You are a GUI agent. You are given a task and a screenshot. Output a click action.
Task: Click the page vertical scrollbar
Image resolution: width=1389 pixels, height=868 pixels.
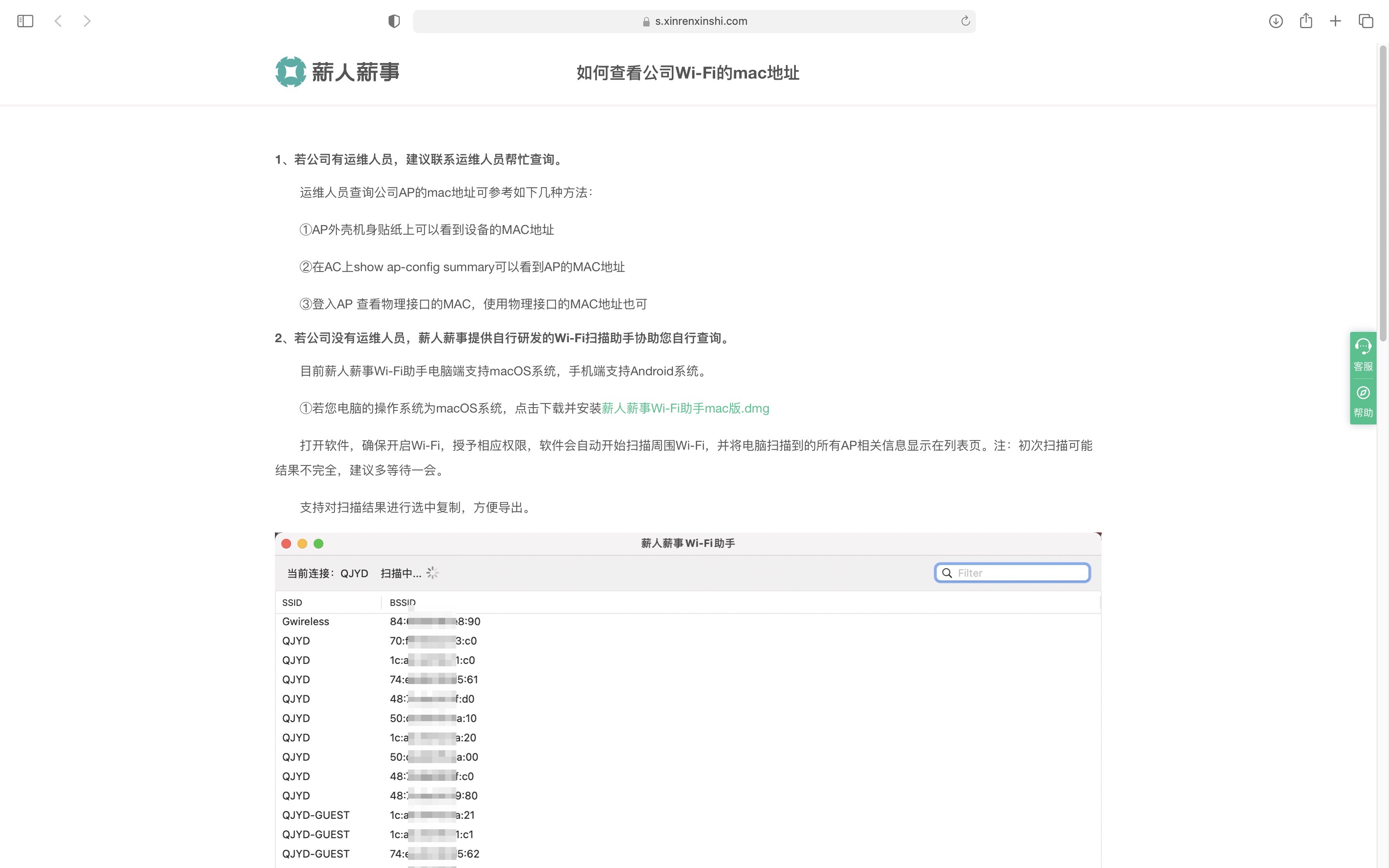1383,193
